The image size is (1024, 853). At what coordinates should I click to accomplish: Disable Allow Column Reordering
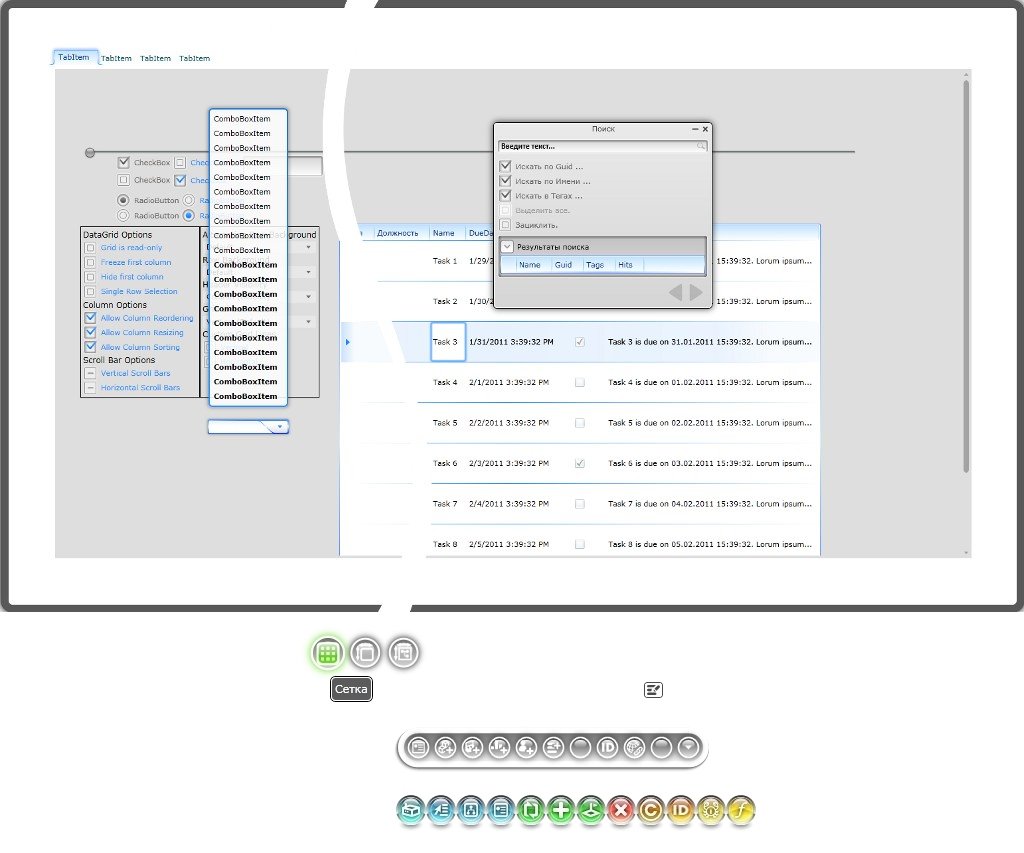point(90,318)
